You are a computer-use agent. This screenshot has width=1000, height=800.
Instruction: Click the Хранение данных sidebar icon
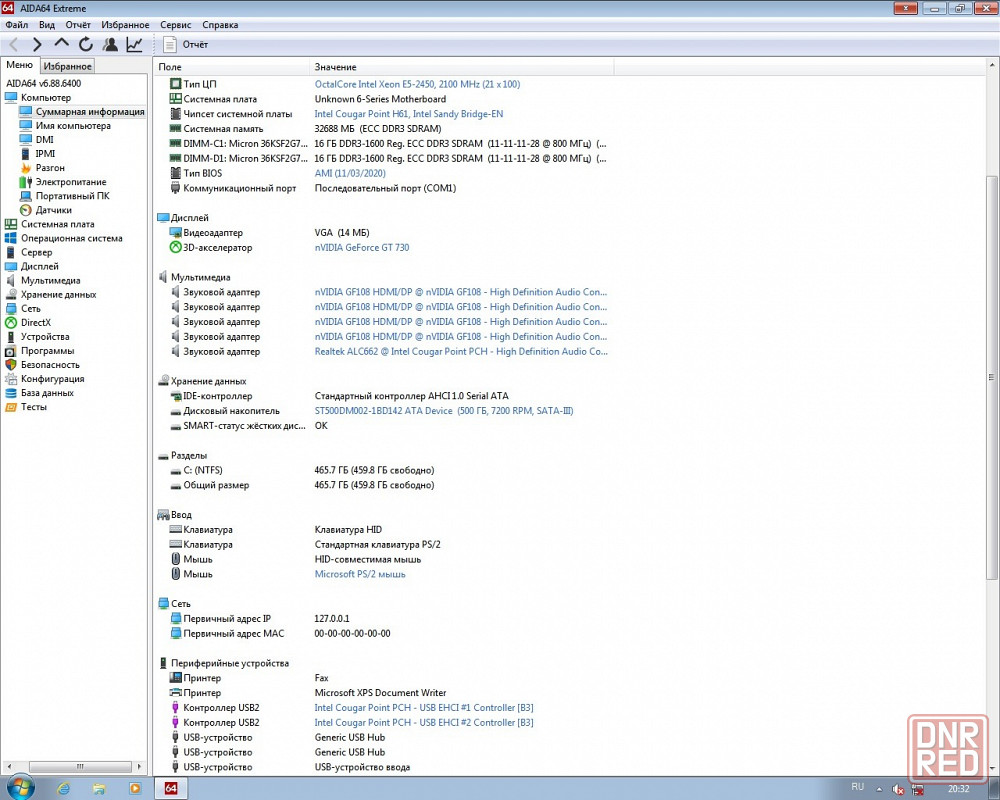coord(11,294)
